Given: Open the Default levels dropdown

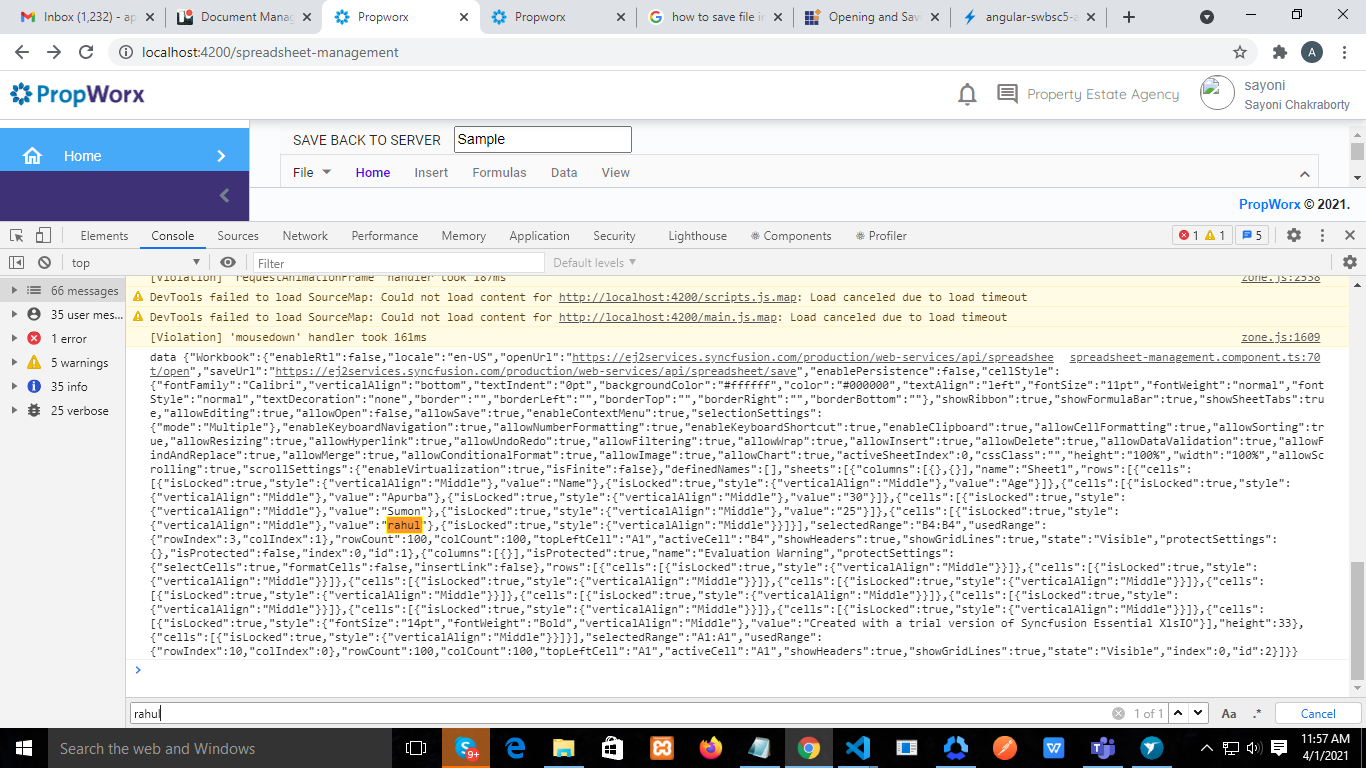Looking at the screenshot, I should (x=594, y=263).
